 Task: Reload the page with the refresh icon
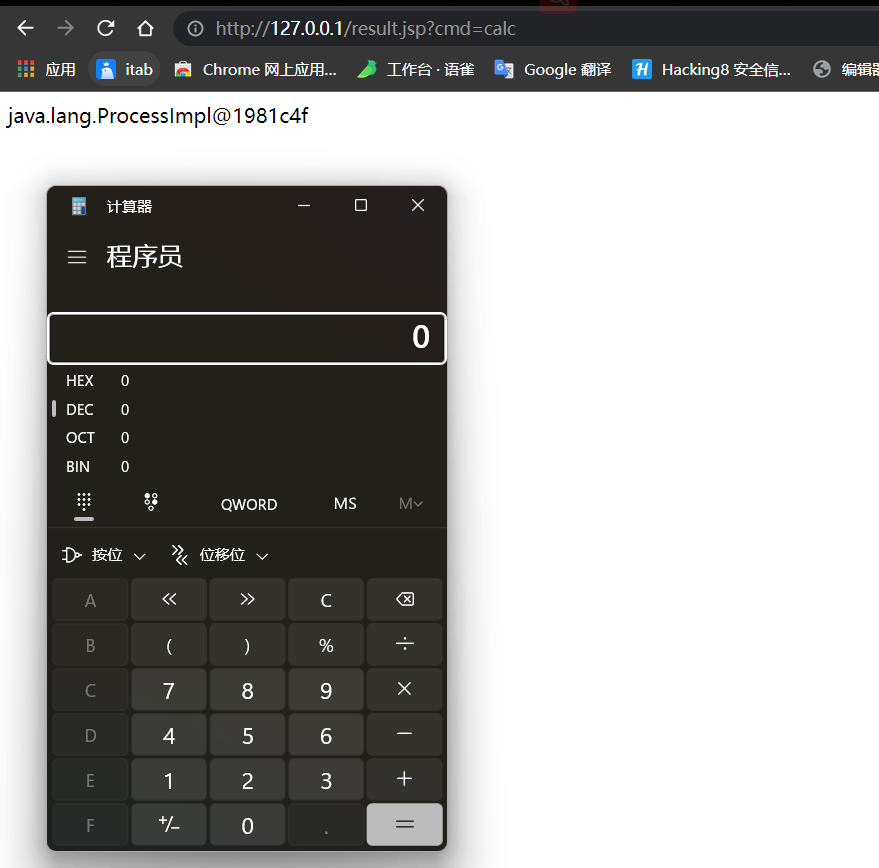[x=105, y=27]
